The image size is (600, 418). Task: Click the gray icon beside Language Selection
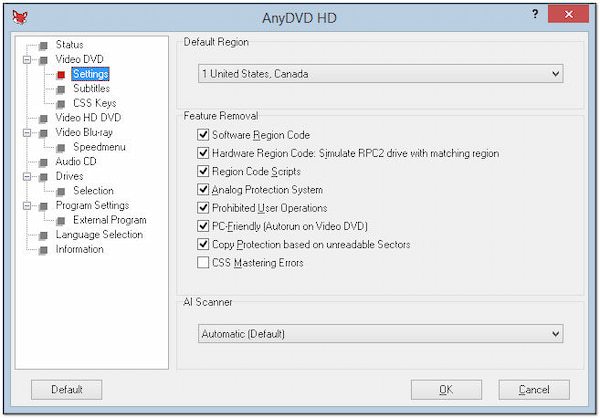(43, 236)
